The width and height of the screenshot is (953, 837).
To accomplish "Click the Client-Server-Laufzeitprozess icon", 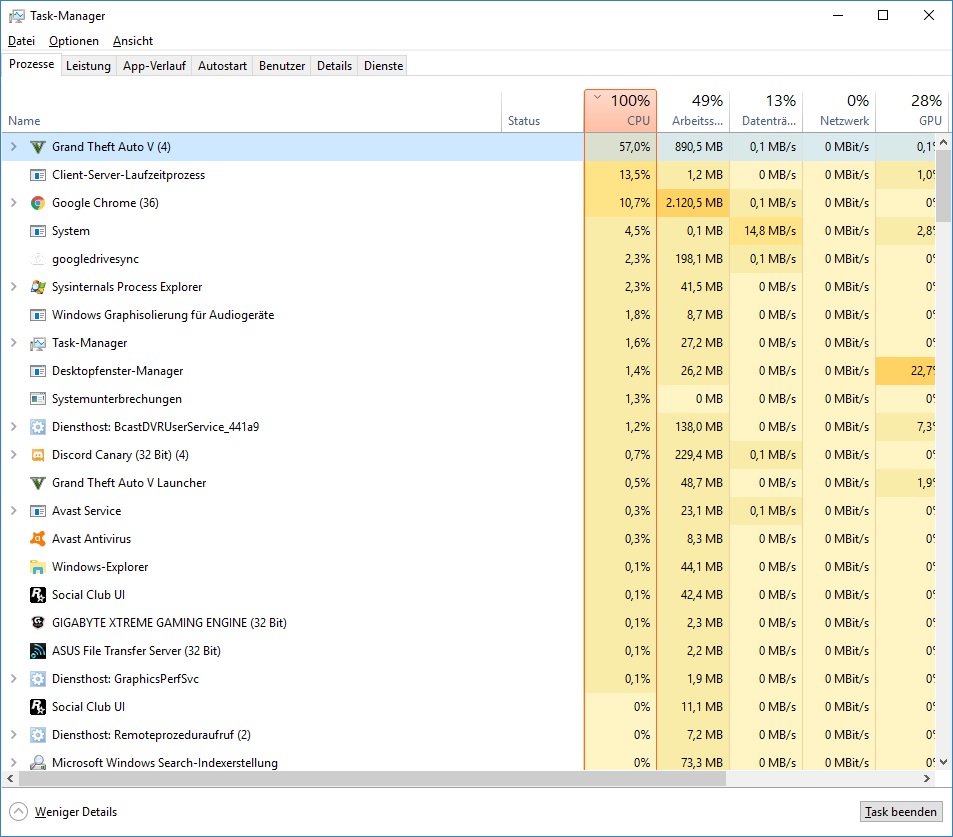I will point(38,175).
